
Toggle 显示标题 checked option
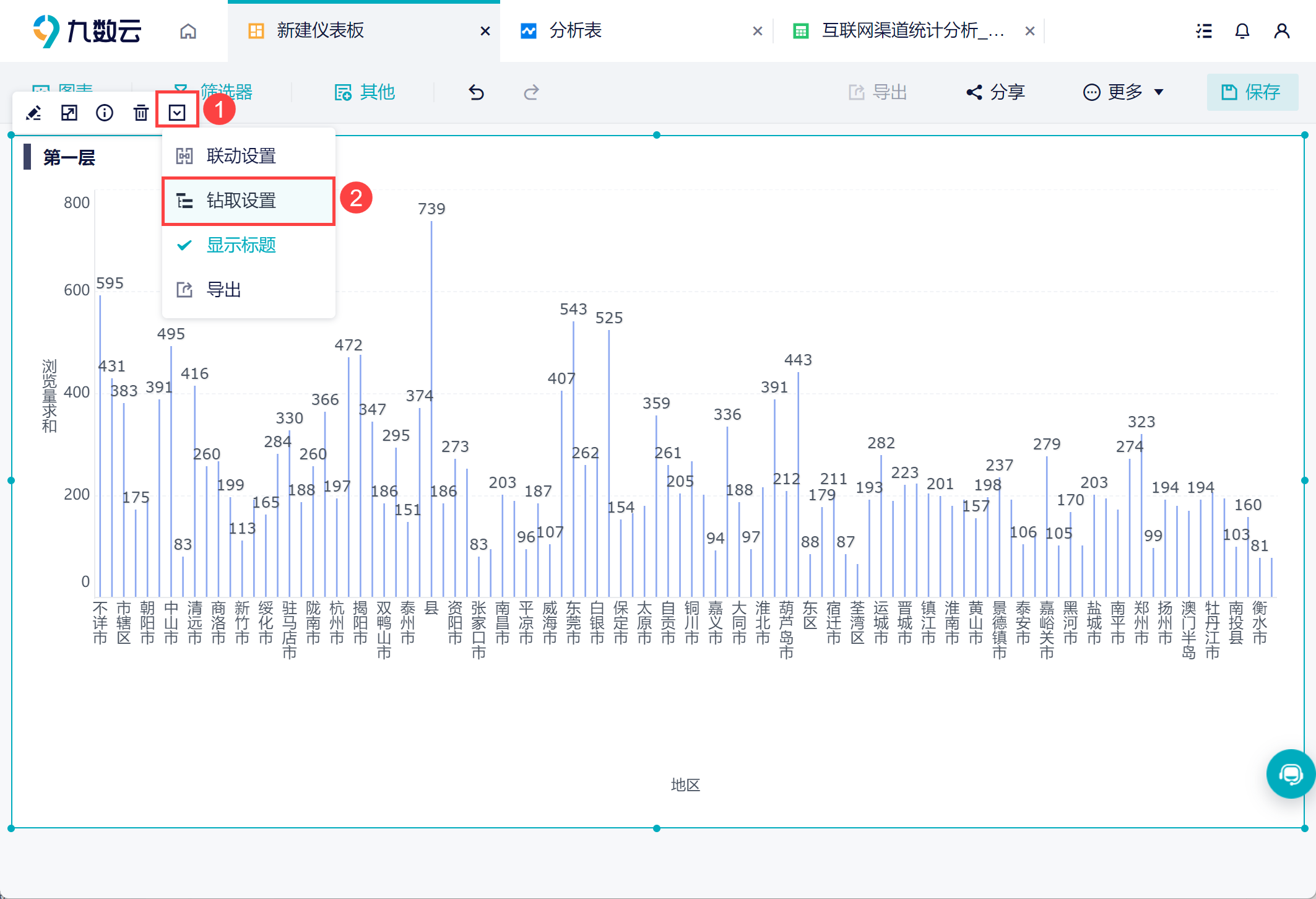[x=241, y=245]
